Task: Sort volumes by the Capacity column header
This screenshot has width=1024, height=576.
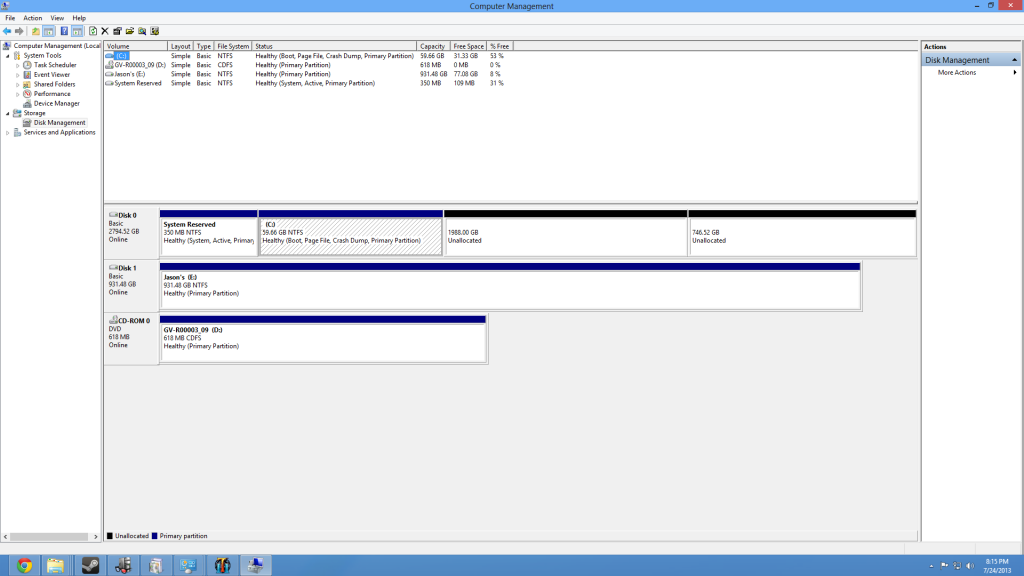Action: tap(432, 46)
